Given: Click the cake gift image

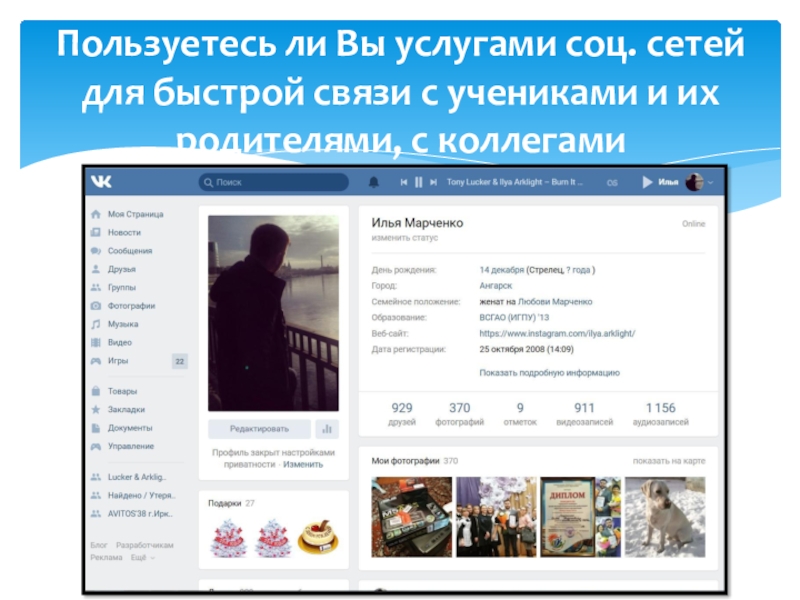Looking at the screenshot, I should click(x=318, y=537).
